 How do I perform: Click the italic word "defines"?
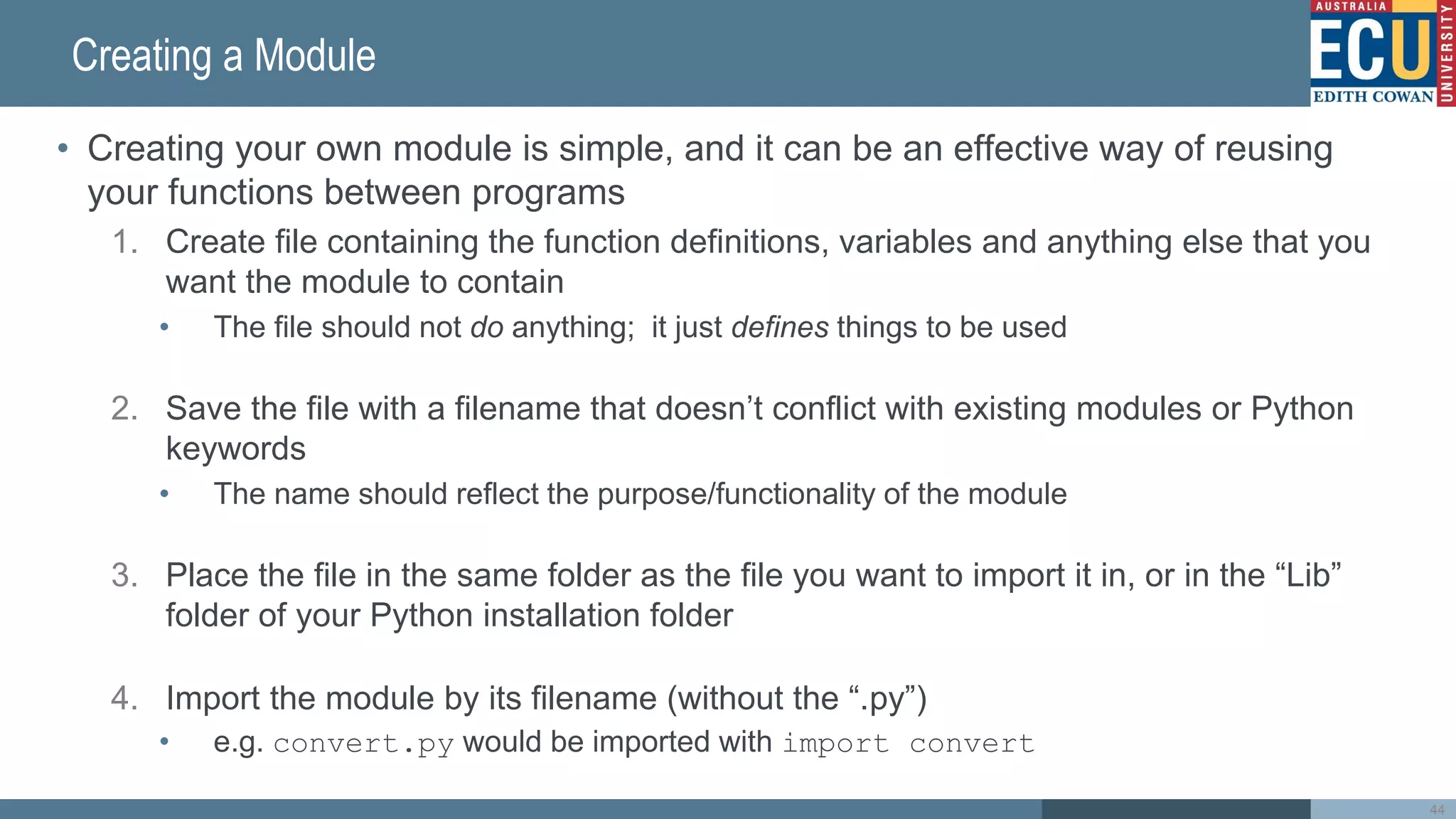779,328
